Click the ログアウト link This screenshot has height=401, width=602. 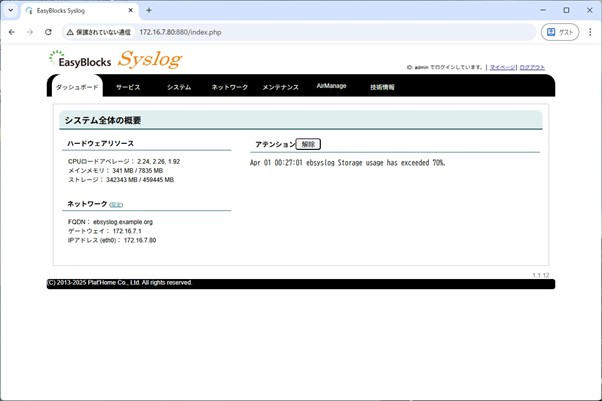tap(532, 67)
